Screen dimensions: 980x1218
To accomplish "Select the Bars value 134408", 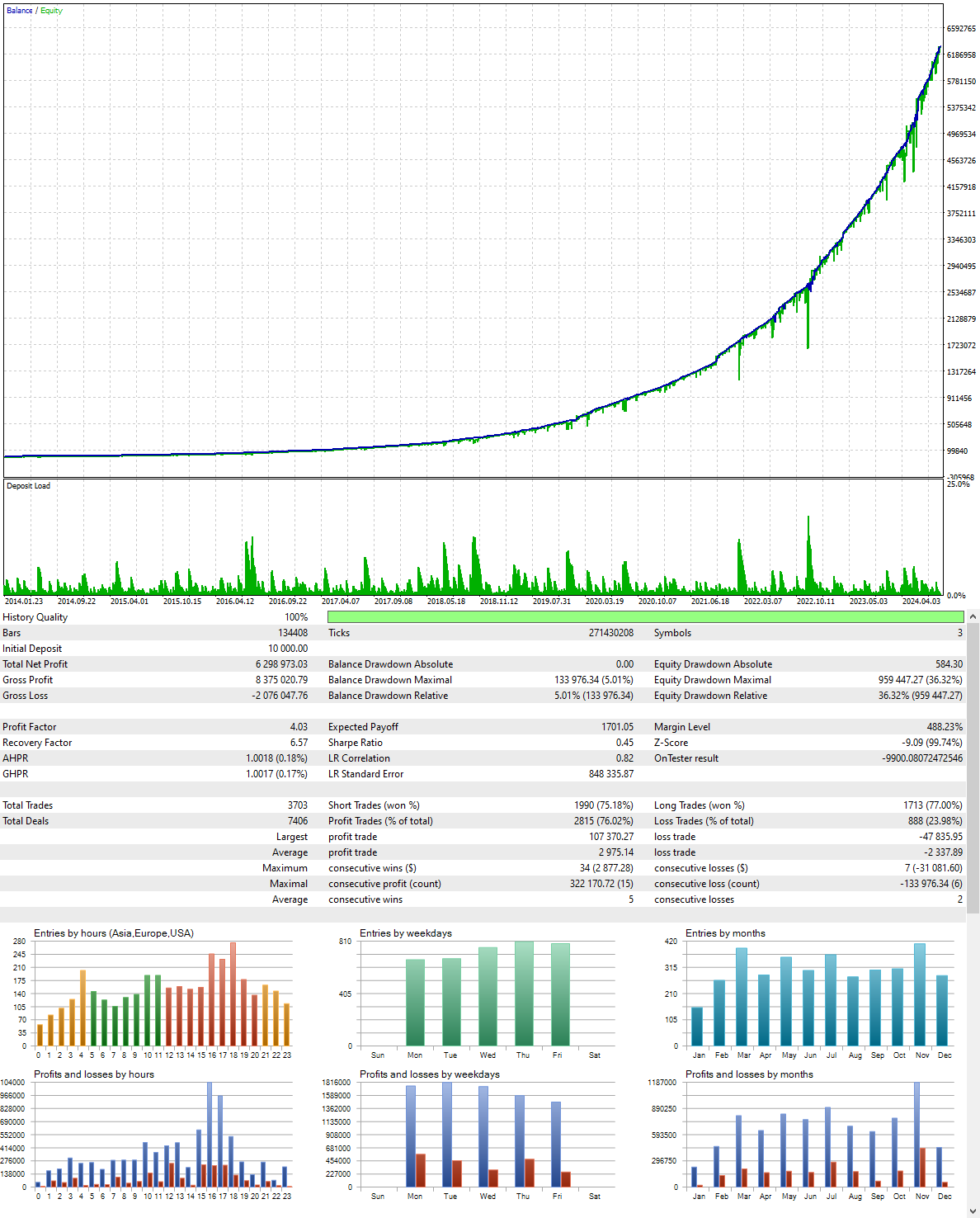I will (293, 633).
